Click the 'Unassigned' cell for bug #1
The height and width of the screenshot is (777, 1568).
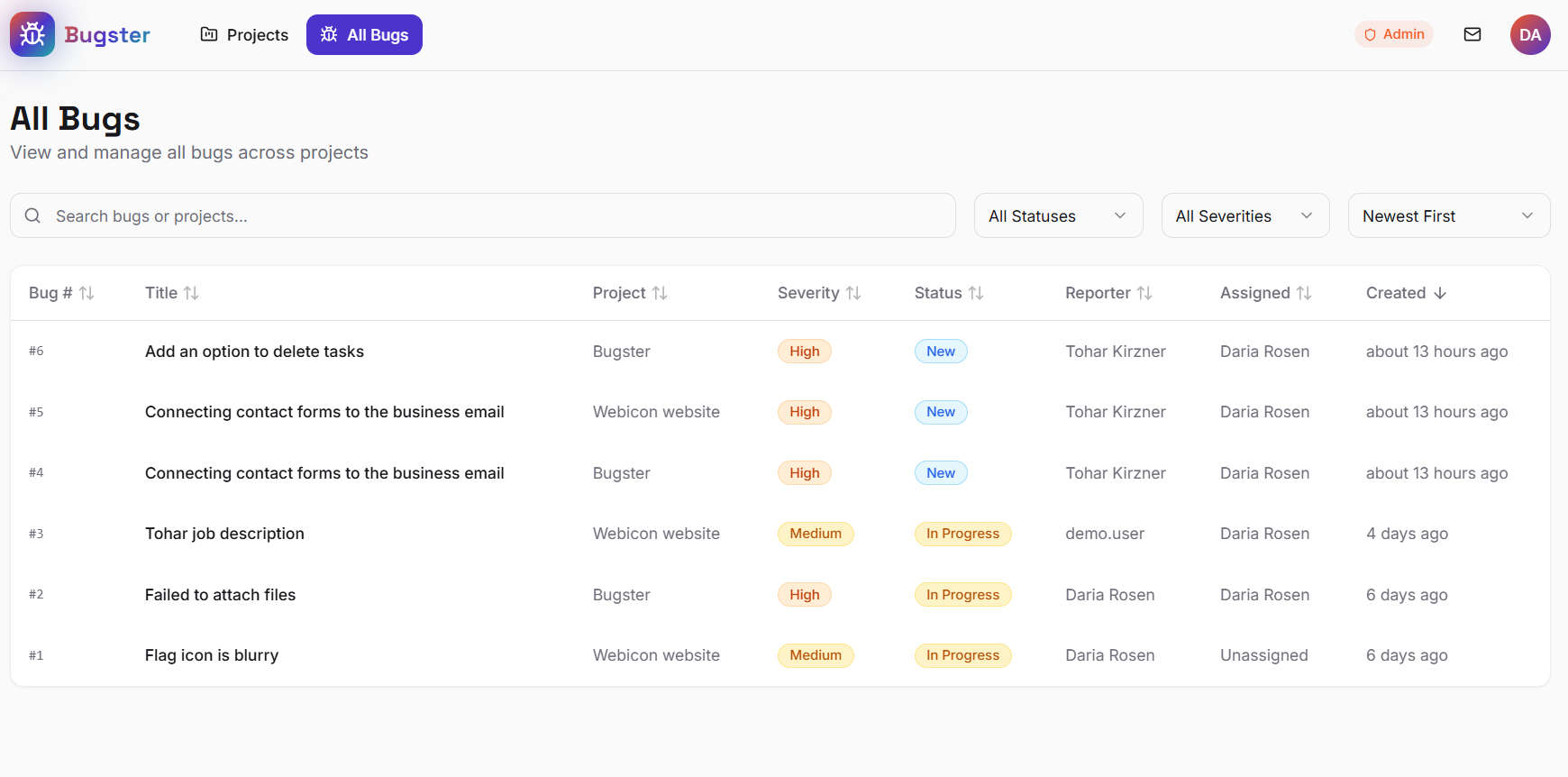[x=1263, y=655]
